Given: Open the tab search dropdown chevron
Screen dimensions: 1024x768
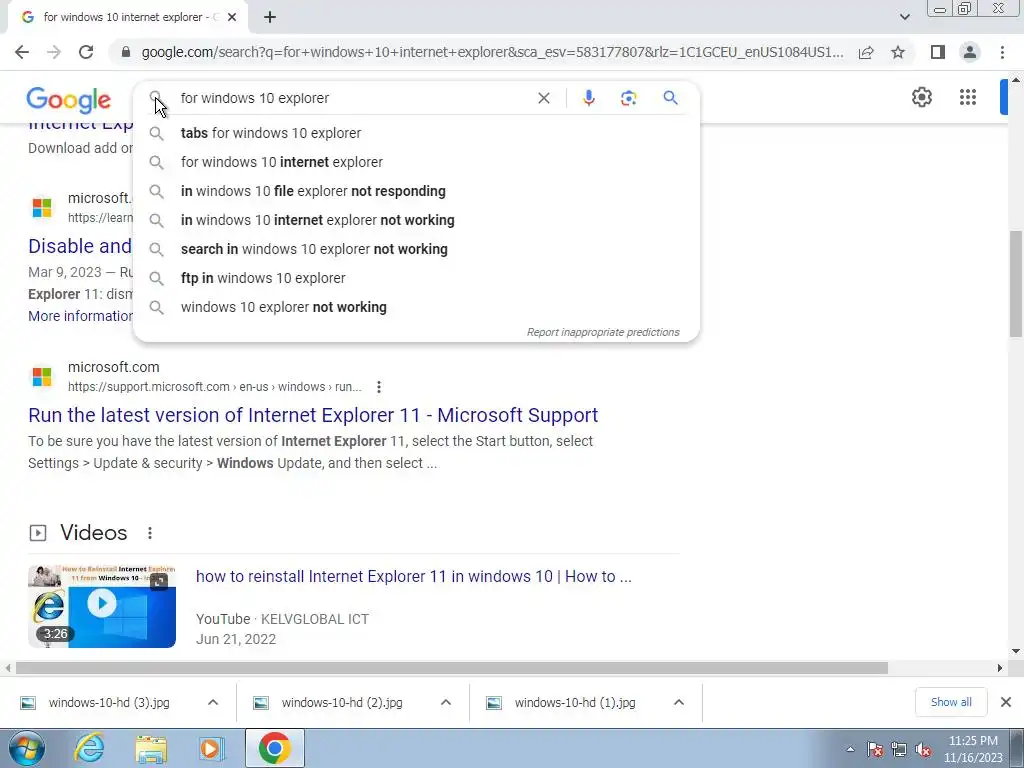Looking at the screenshot, I should pyautogui.click(x=904, y=17).
